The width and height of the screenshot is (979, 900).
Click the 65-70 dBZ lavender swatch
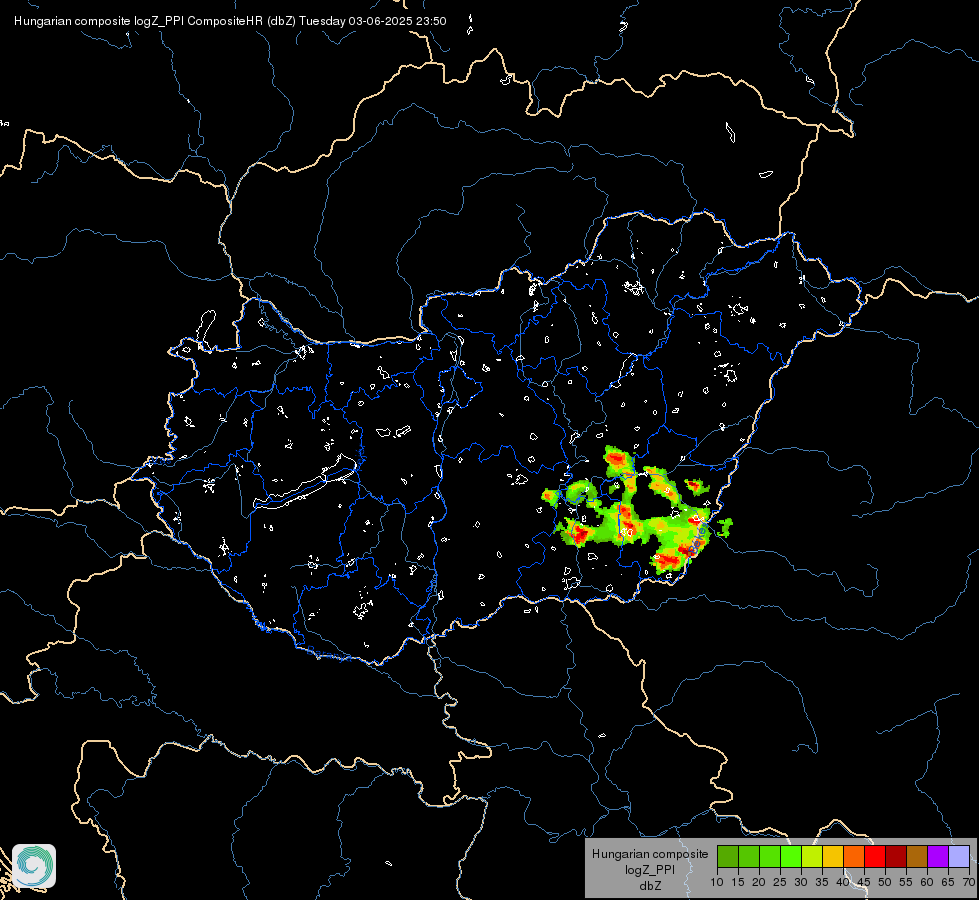click(959, 856)
